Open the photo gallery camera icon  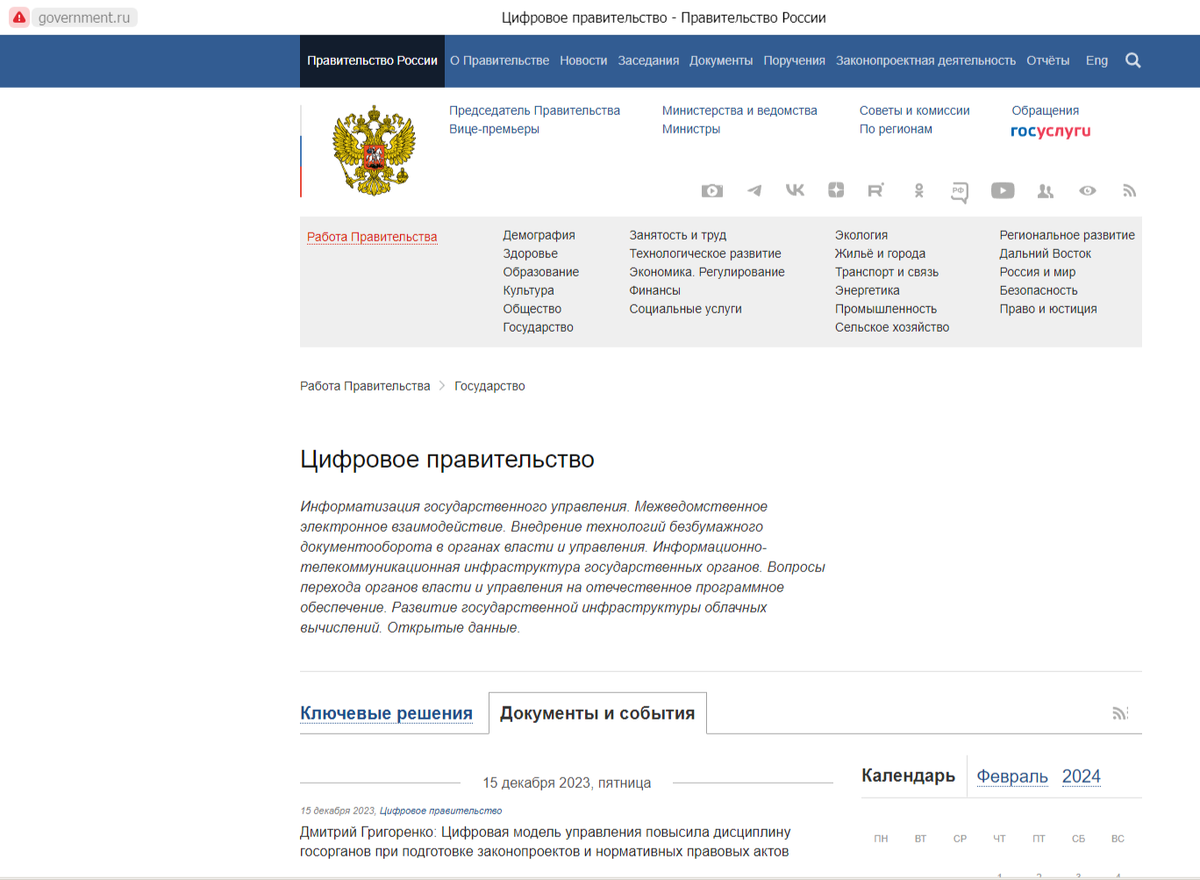(x=712, y=190)
